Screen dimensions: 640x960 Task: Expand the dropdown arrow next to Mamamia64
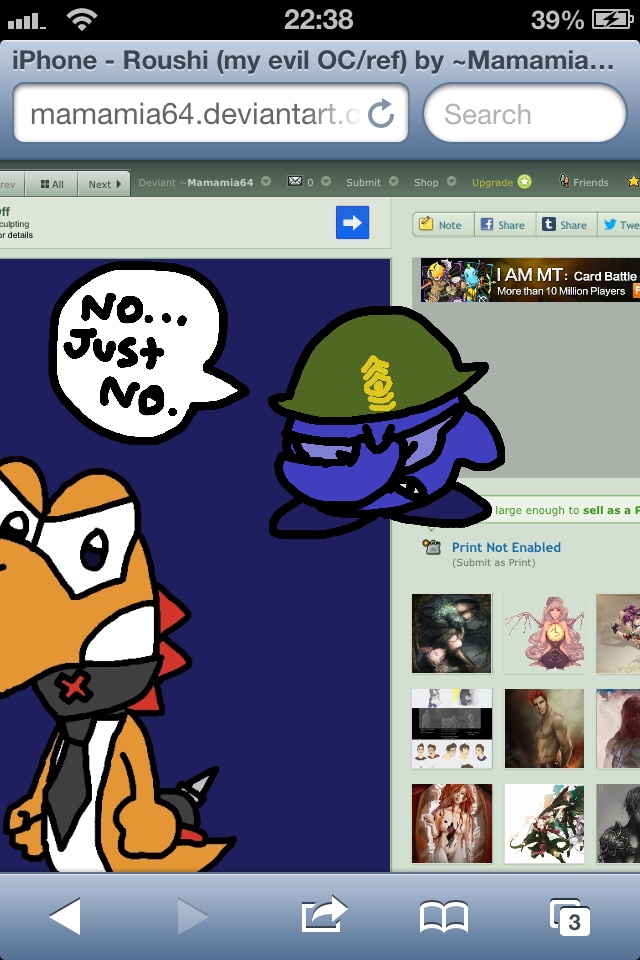266,181
